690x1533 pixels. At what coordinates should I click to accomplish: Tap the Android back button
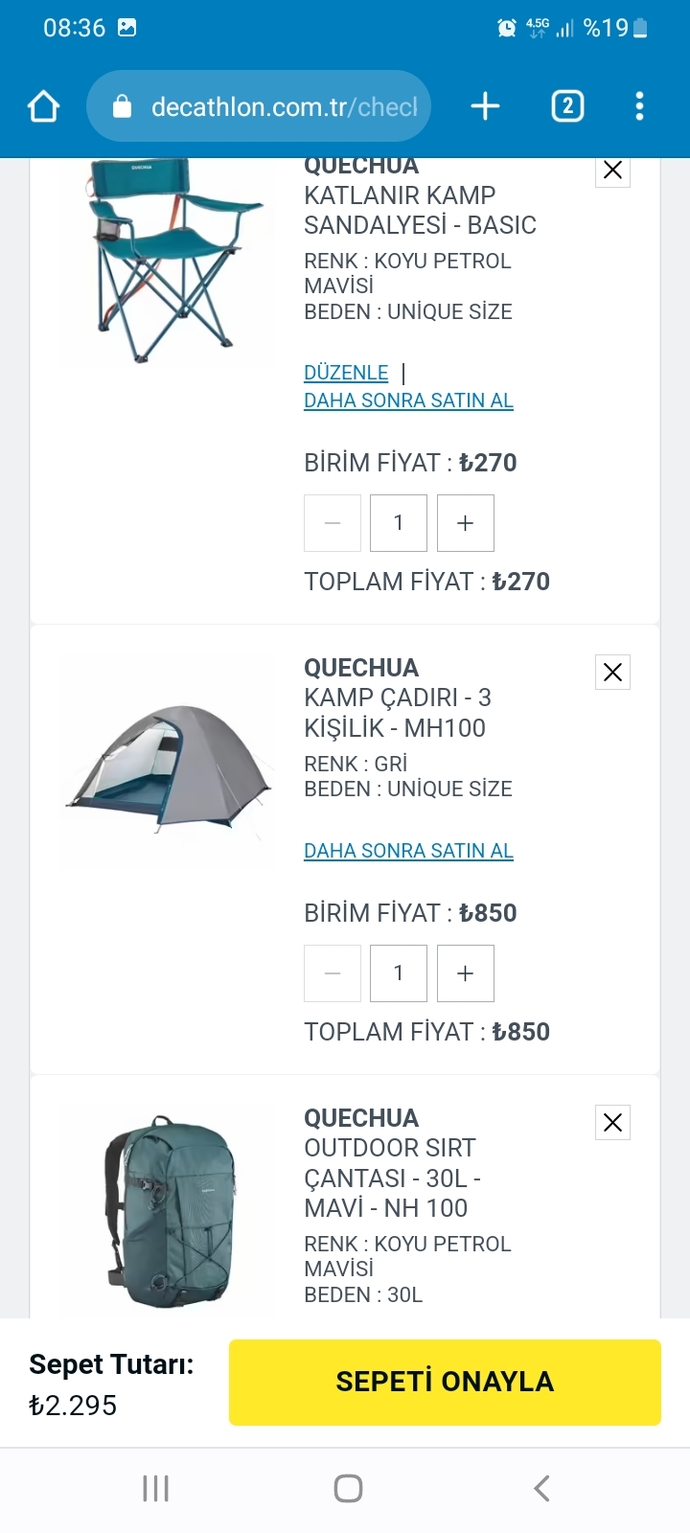[541, 1488]
